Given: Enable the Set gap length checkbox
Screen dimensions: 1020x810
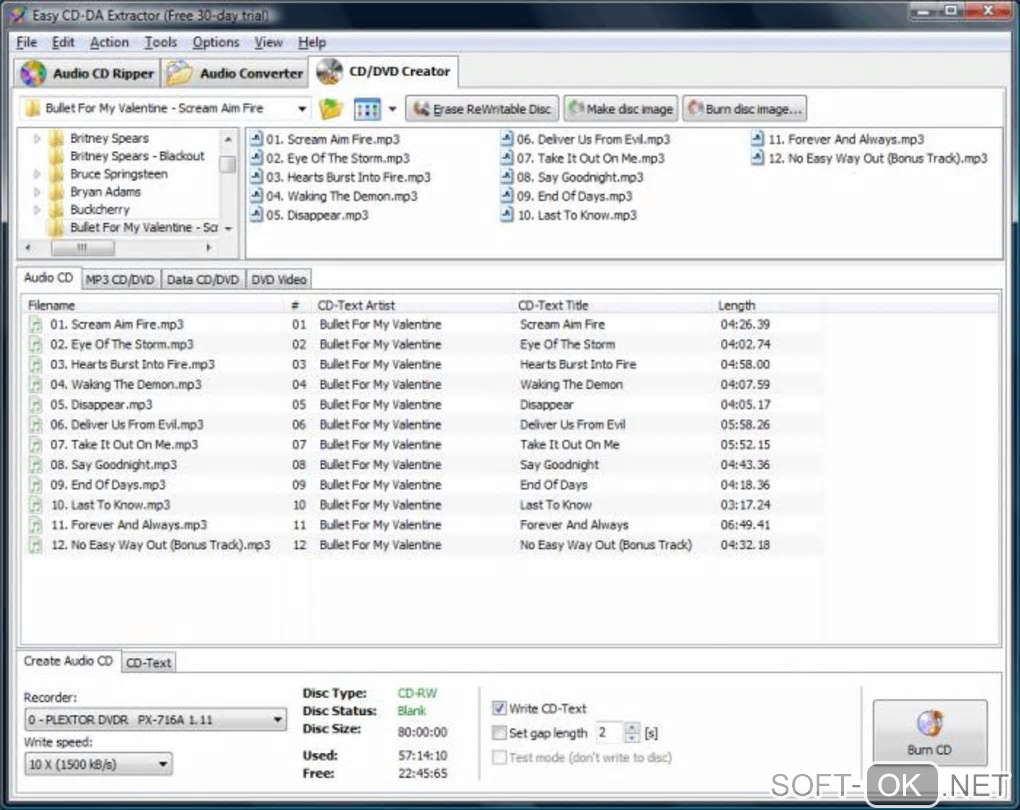Looking at the screenshot, I should point(499,733).
